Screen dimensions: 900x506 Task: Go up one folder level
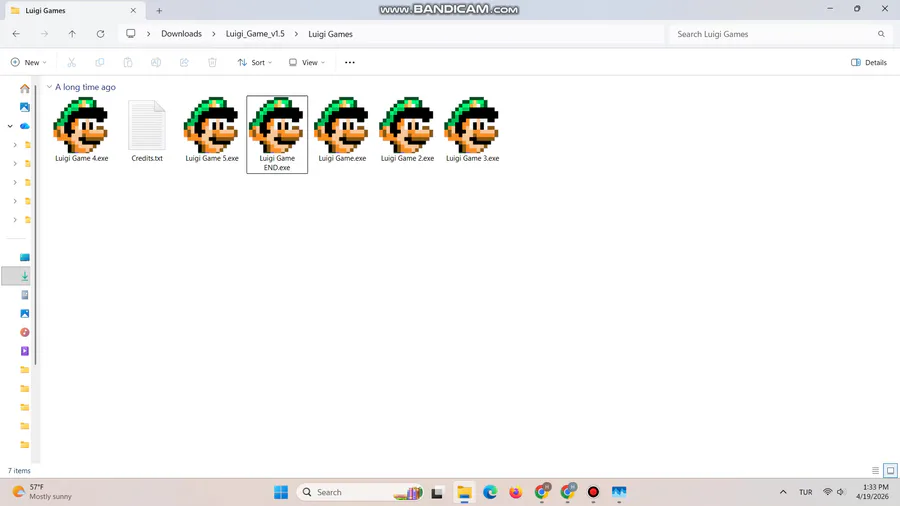(72, 34)
